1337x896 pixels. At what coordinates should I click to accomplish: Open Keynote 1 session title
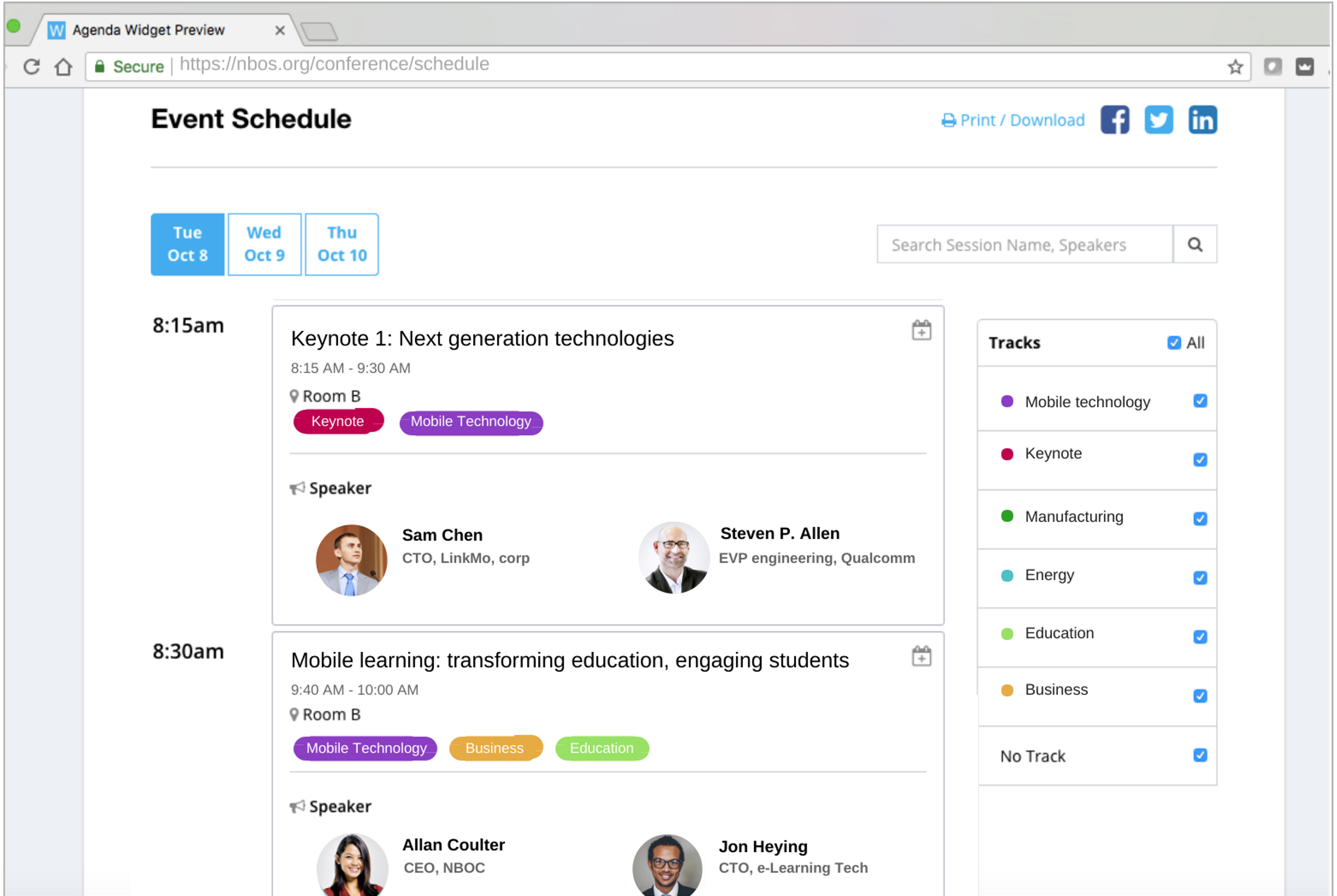click(x=482, y=339)
